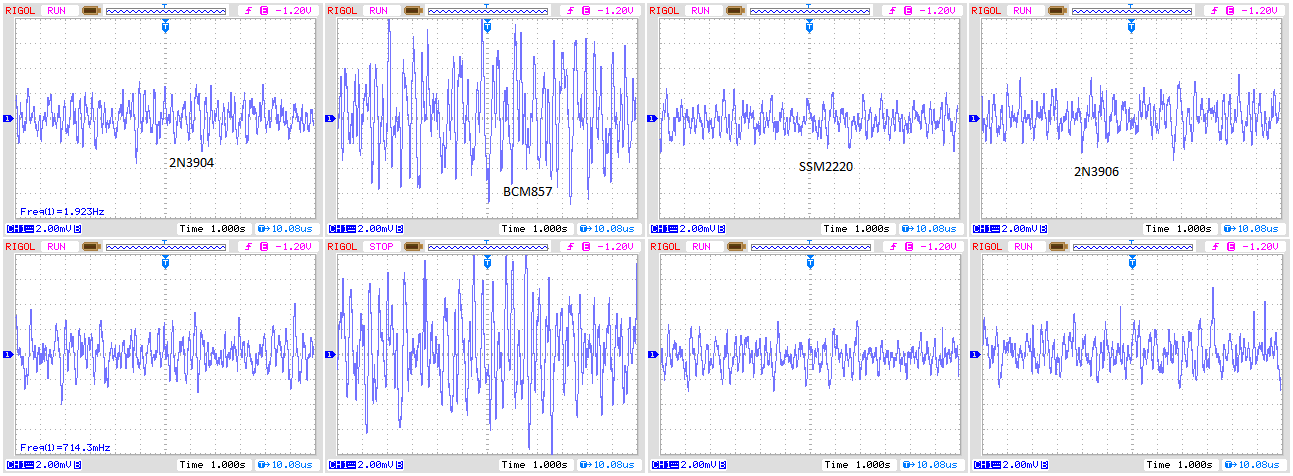1293x476 pixels.
Task: Click the SSM2220 annotation label
Action: 827,166
